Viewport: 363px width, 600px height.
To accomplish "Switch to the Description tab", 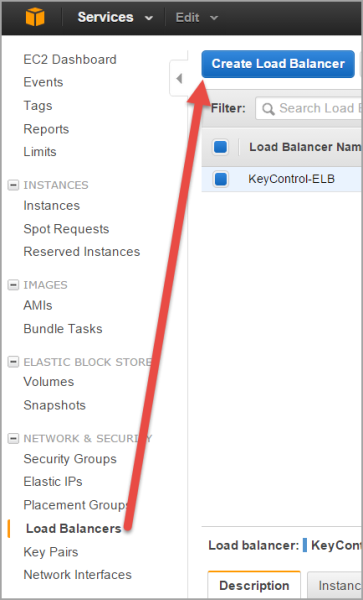I will coord(254,585).
